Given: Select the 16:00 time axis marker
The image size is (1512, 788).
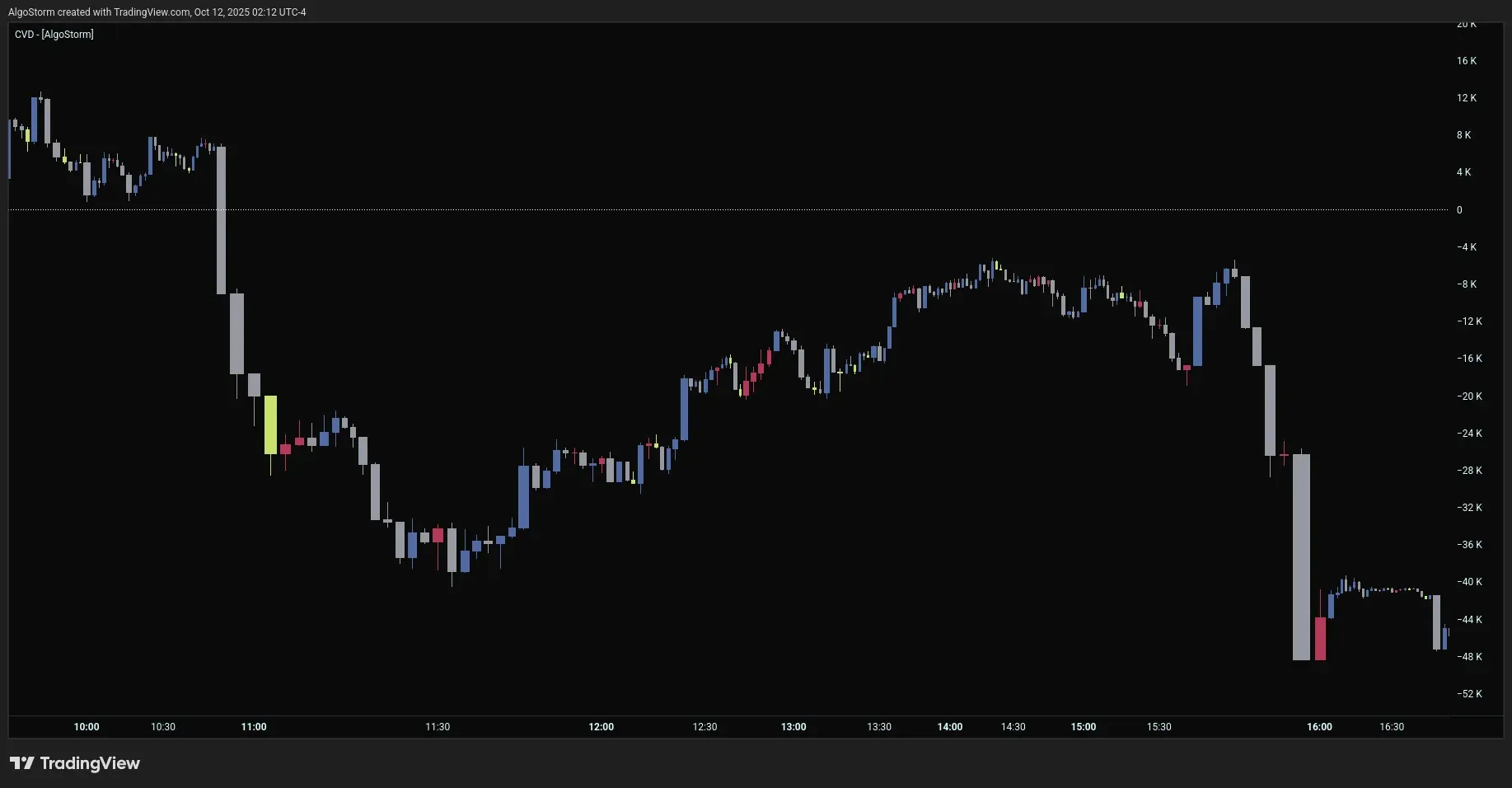Looking at the screenshot, I should (1319, 727).
